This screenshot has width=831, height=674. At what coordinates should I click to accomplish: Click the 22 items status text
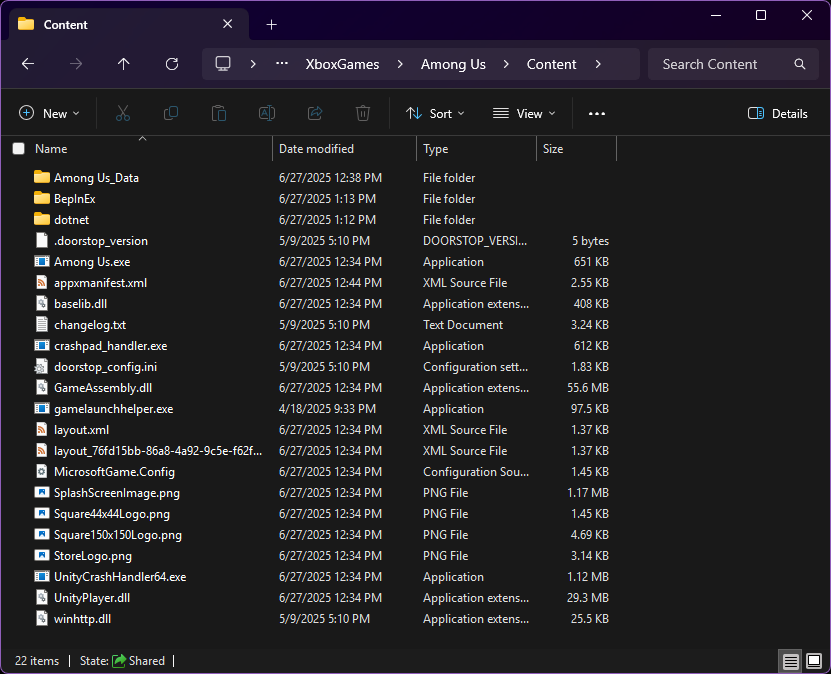pos(37,661)
